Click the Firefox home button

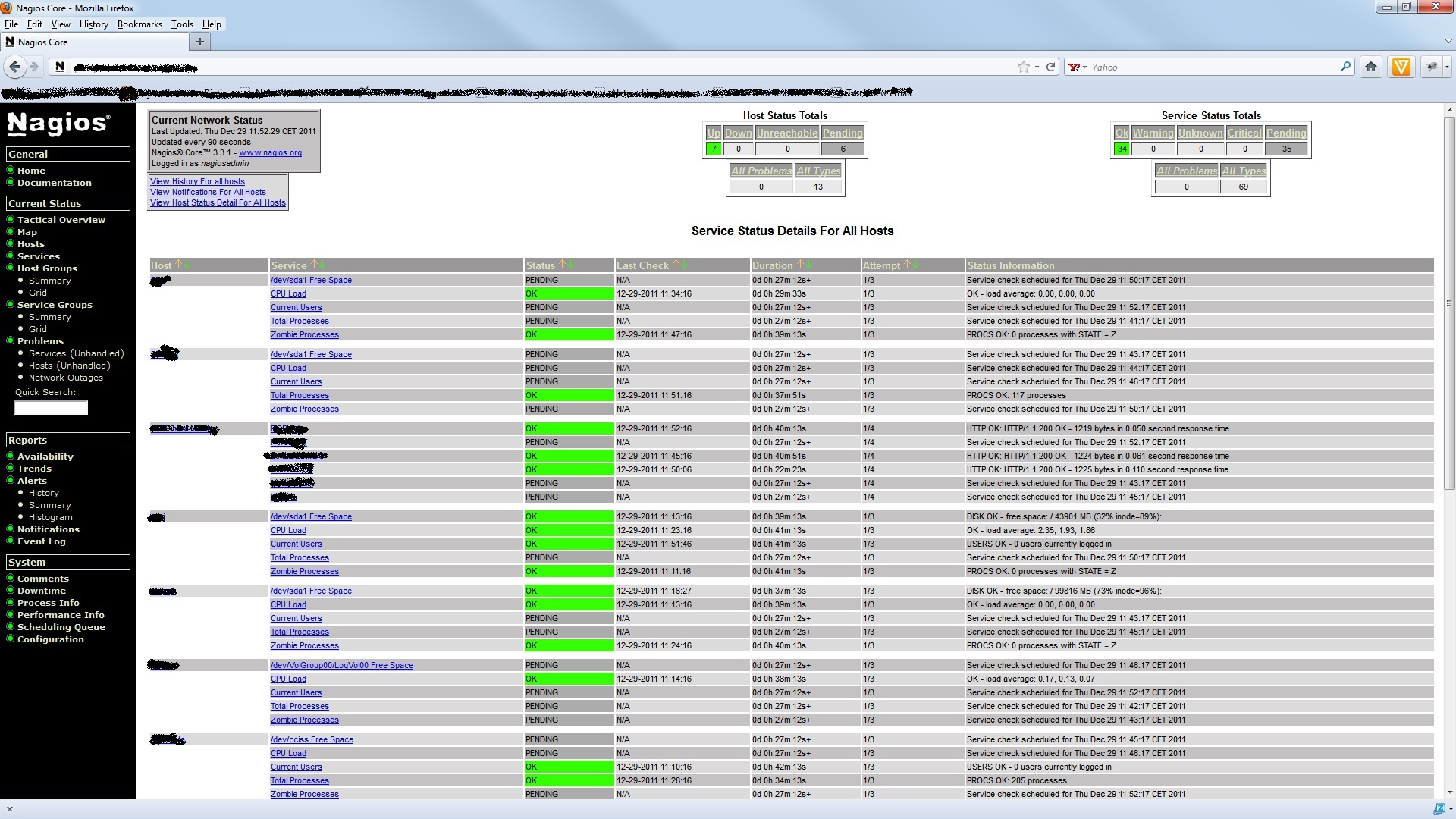pos(1370,67)
